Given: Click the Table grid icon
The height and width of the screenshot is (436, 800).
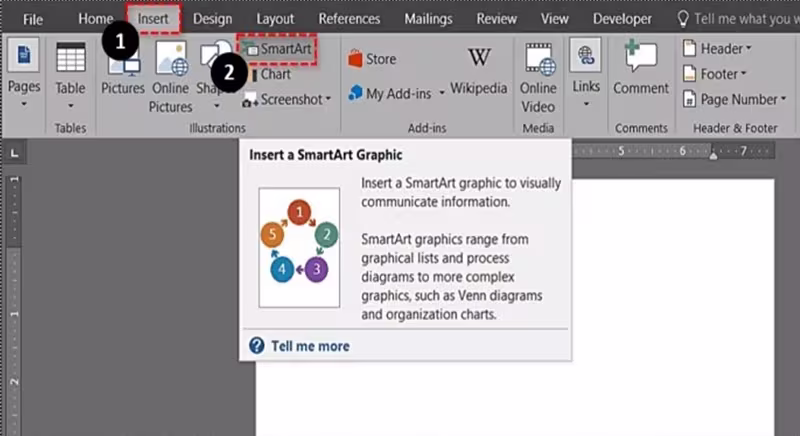Looking at the screenshot, I should (70, 58).
